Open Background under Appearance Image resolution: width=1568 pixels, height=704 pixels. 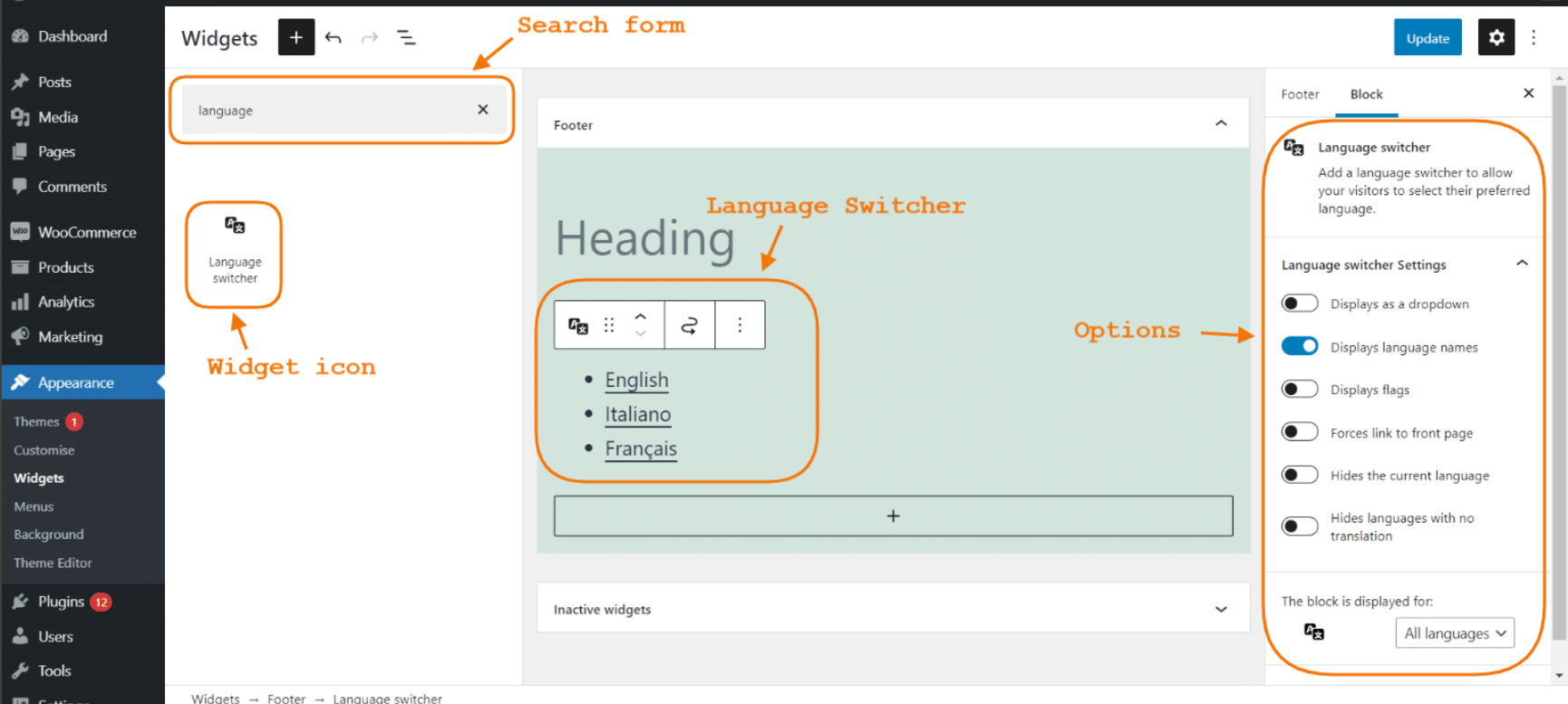click(x=49, y=535)
